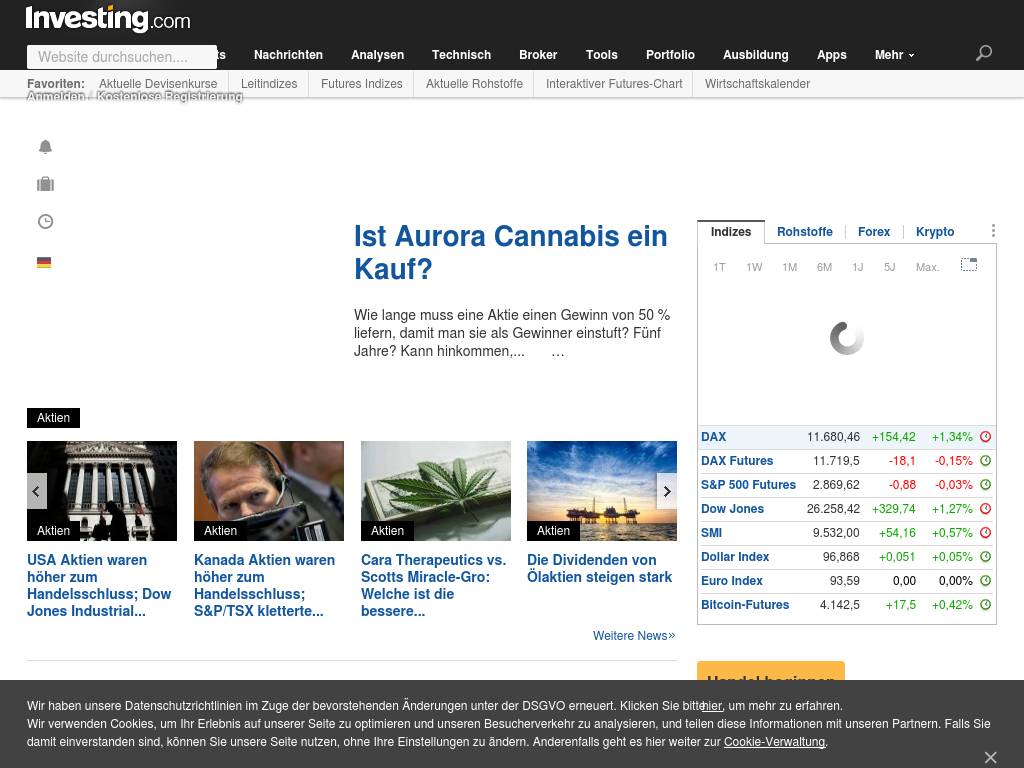Go to previous news with left arrow
Viewport: 1024px width, 768px height.
(37, 491)
